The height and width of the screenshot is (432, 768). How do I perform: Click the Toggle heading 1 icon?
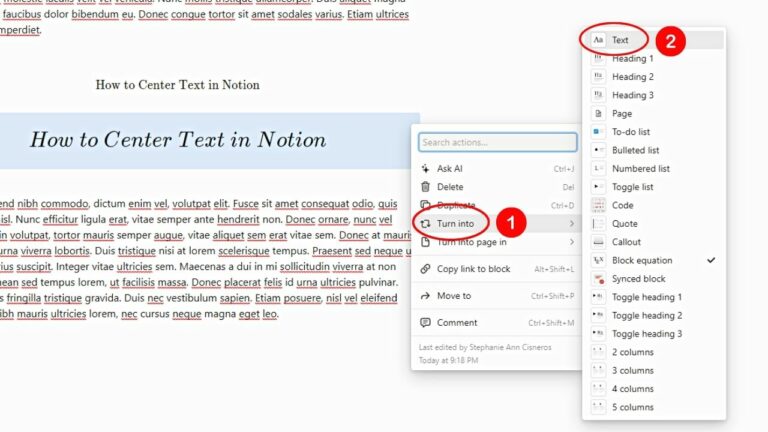(598, 297)
